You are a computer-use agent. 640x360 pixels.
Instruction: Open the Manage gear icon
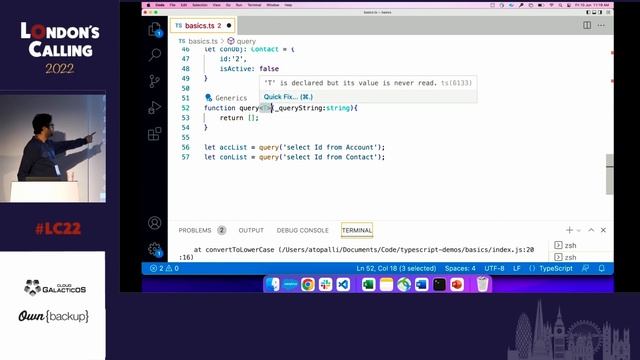155,249
